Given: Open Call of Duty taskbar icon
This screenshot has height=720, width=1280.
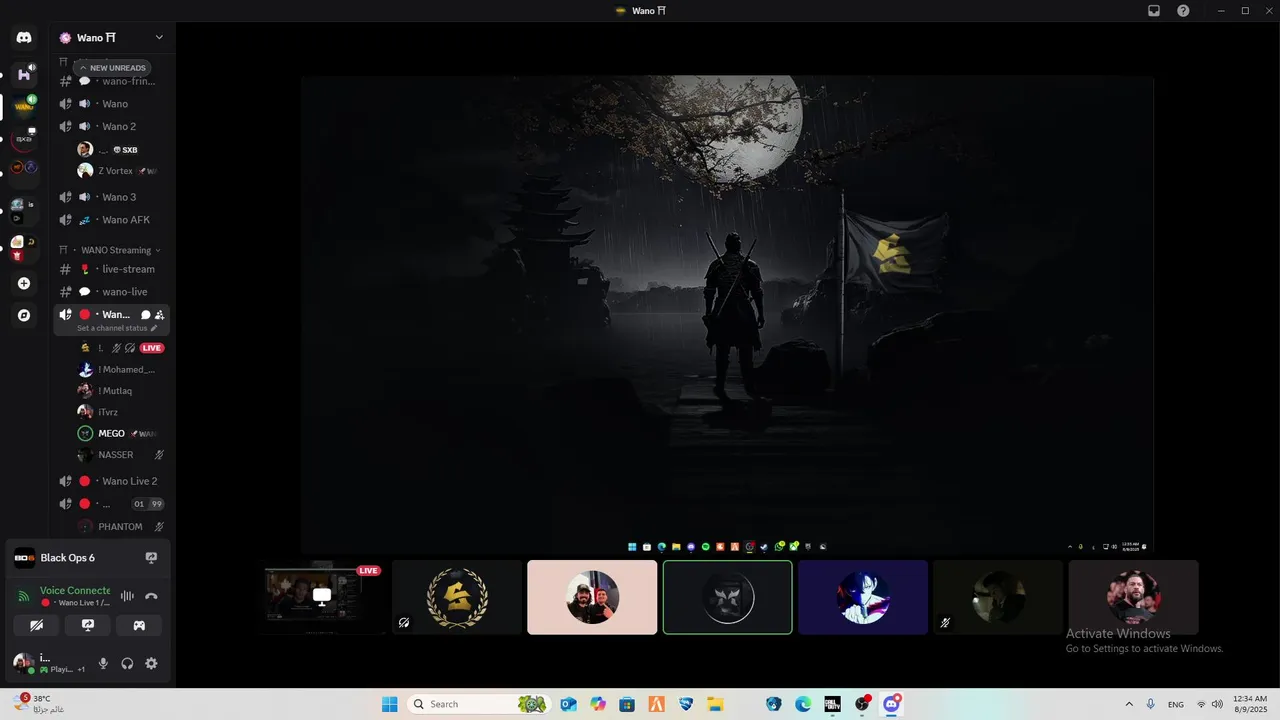Looking at the screenshot, I should click(832, 704).
